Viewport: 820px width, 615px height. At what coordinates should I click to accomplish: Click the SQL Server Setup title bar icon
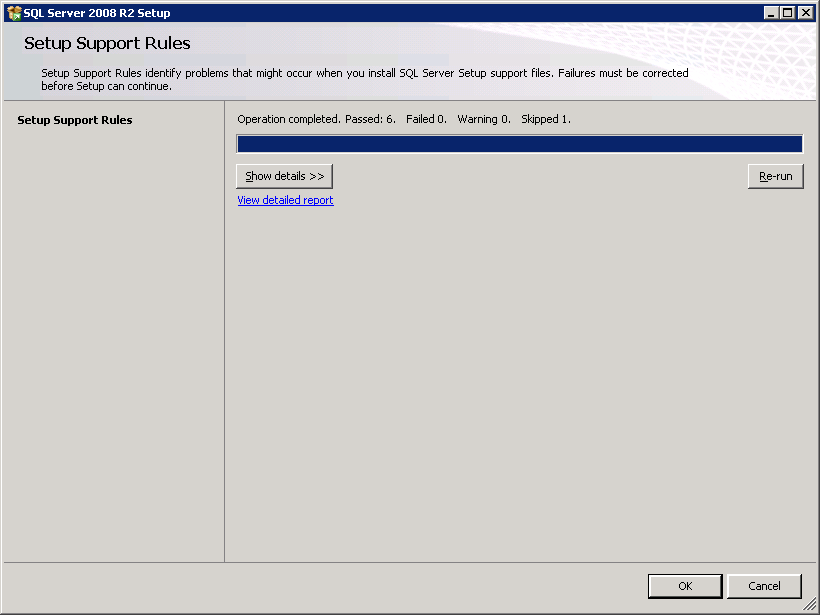click(13, 13)
